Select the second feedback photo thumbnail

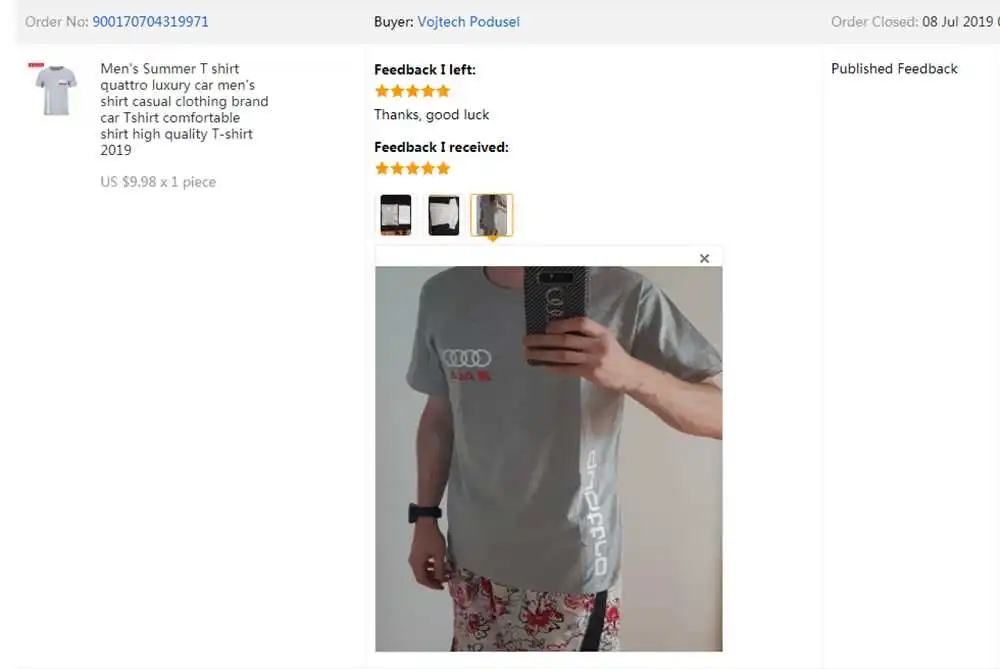click(x=444, y=215)
